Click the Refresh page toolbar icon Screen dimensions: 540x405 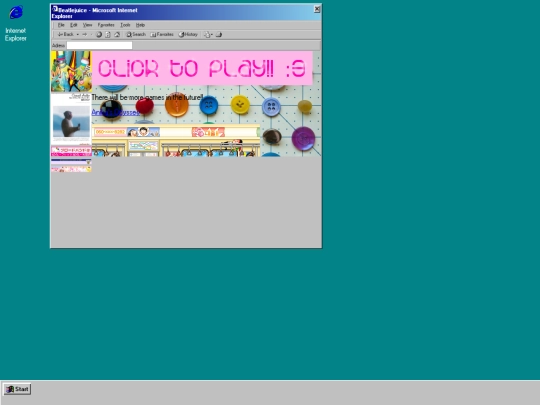108,34
